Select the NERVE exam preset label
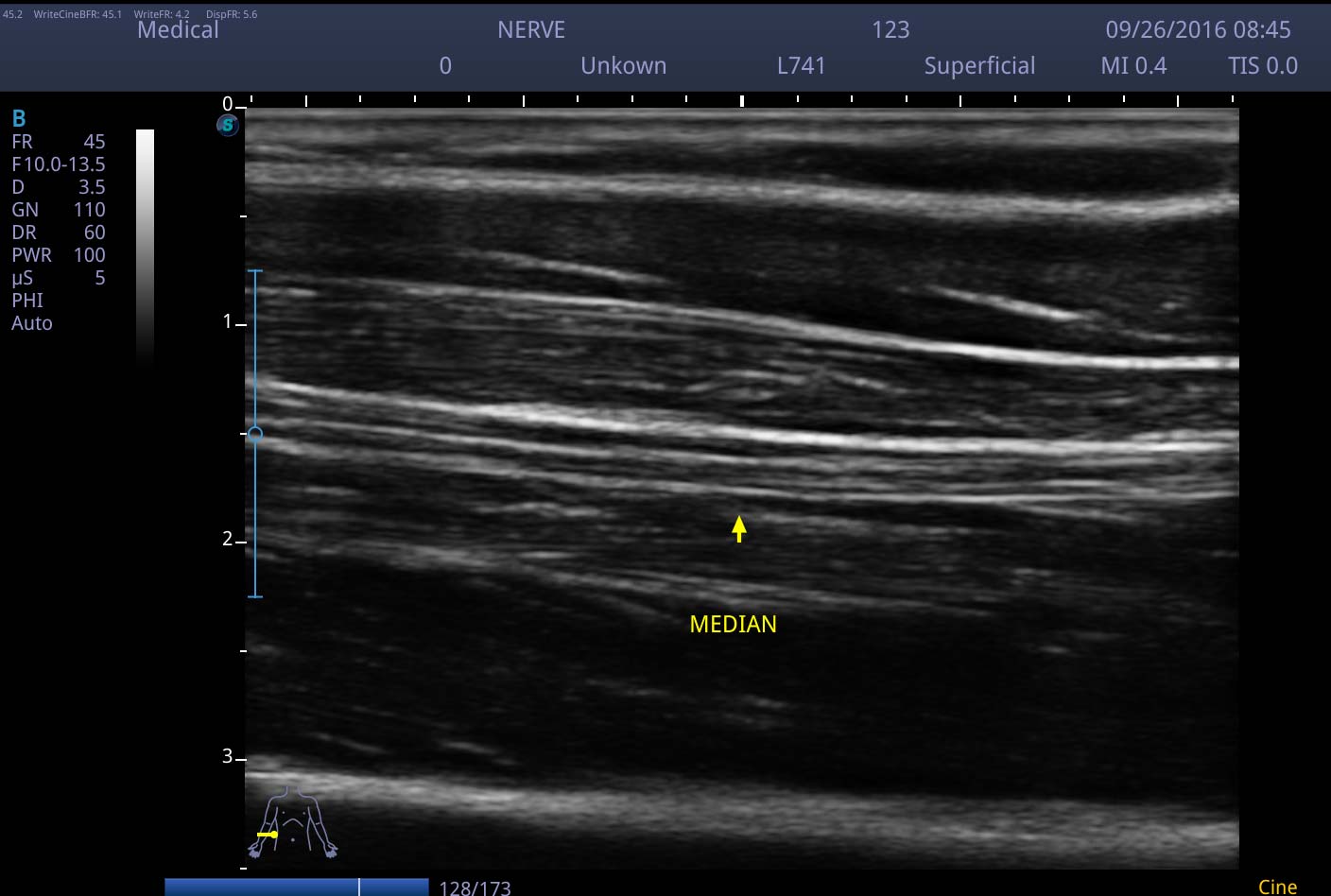Viewport: 1331px width, 896px height. [531, 30]
